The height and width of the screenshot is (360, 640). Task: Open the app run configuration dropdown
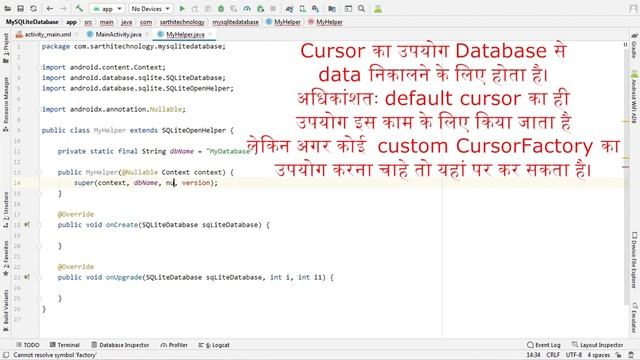click(x=107, y=9)
